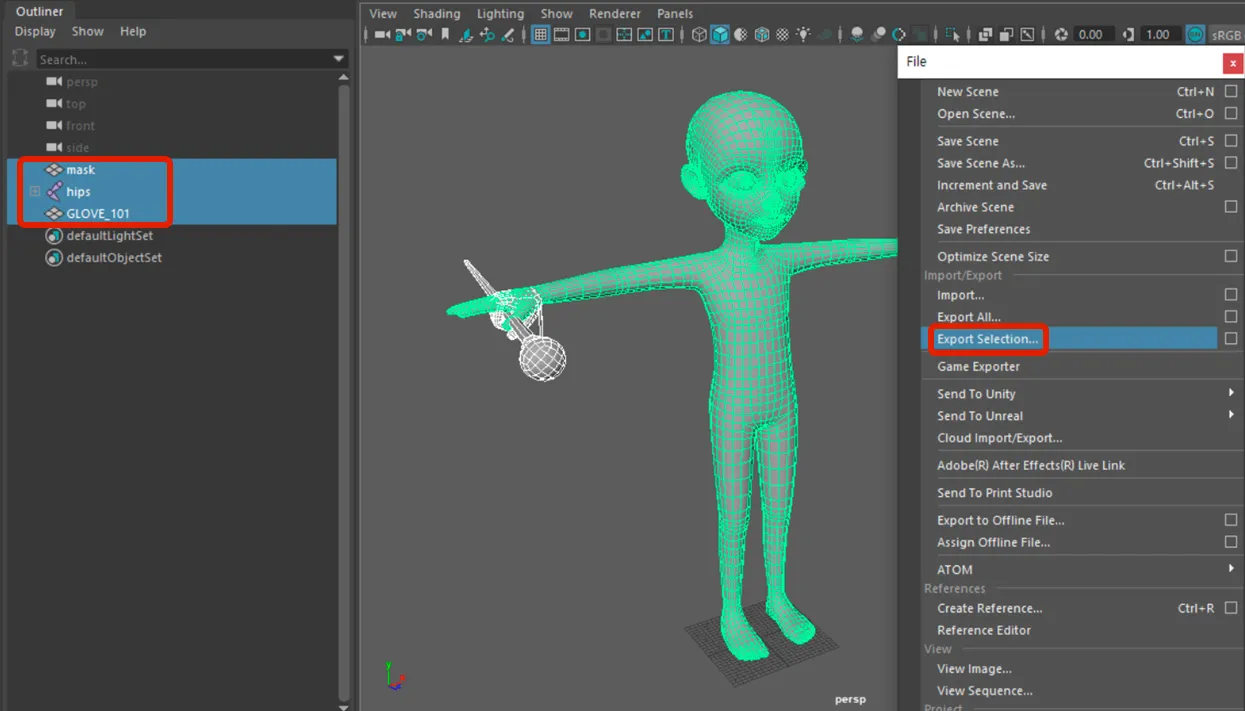Toggle the Textured display icon
The height and width of the screenshot is (711, 1245).
point(783,35)
